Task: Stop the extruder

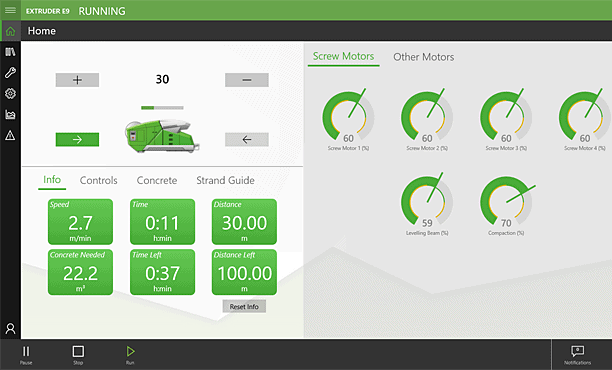Action: (78, 354)
